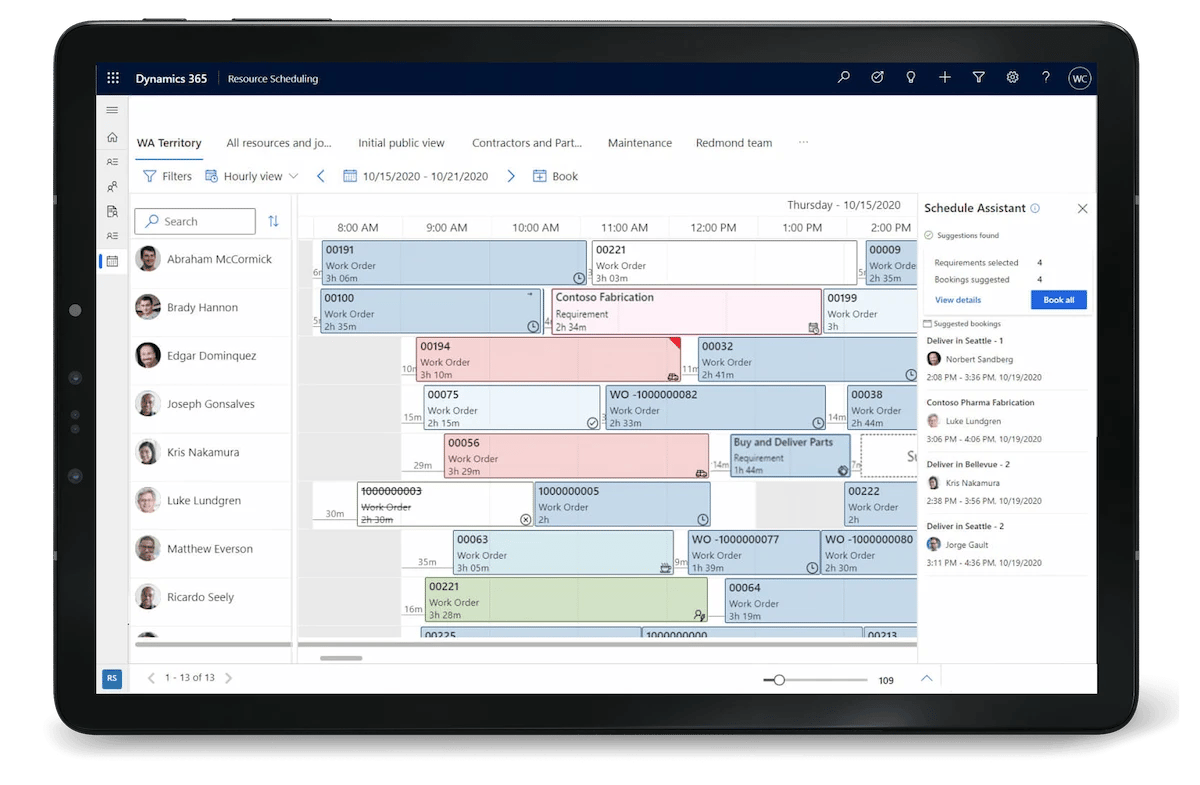Click the Search resources input field

(196, 221)
